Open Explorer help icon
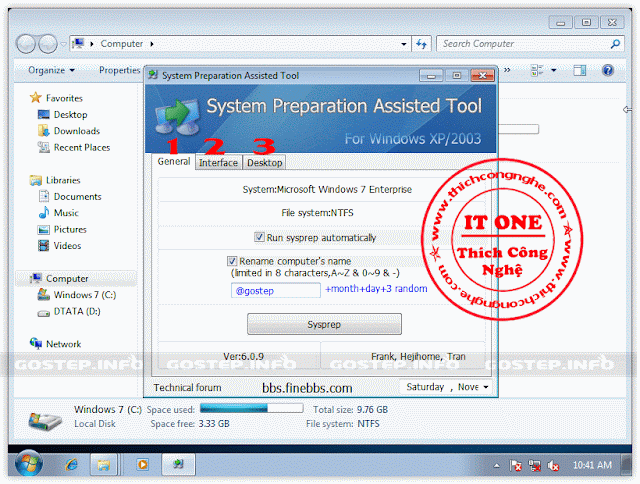This screenshot has width=640, height=484. pos(608,70)
